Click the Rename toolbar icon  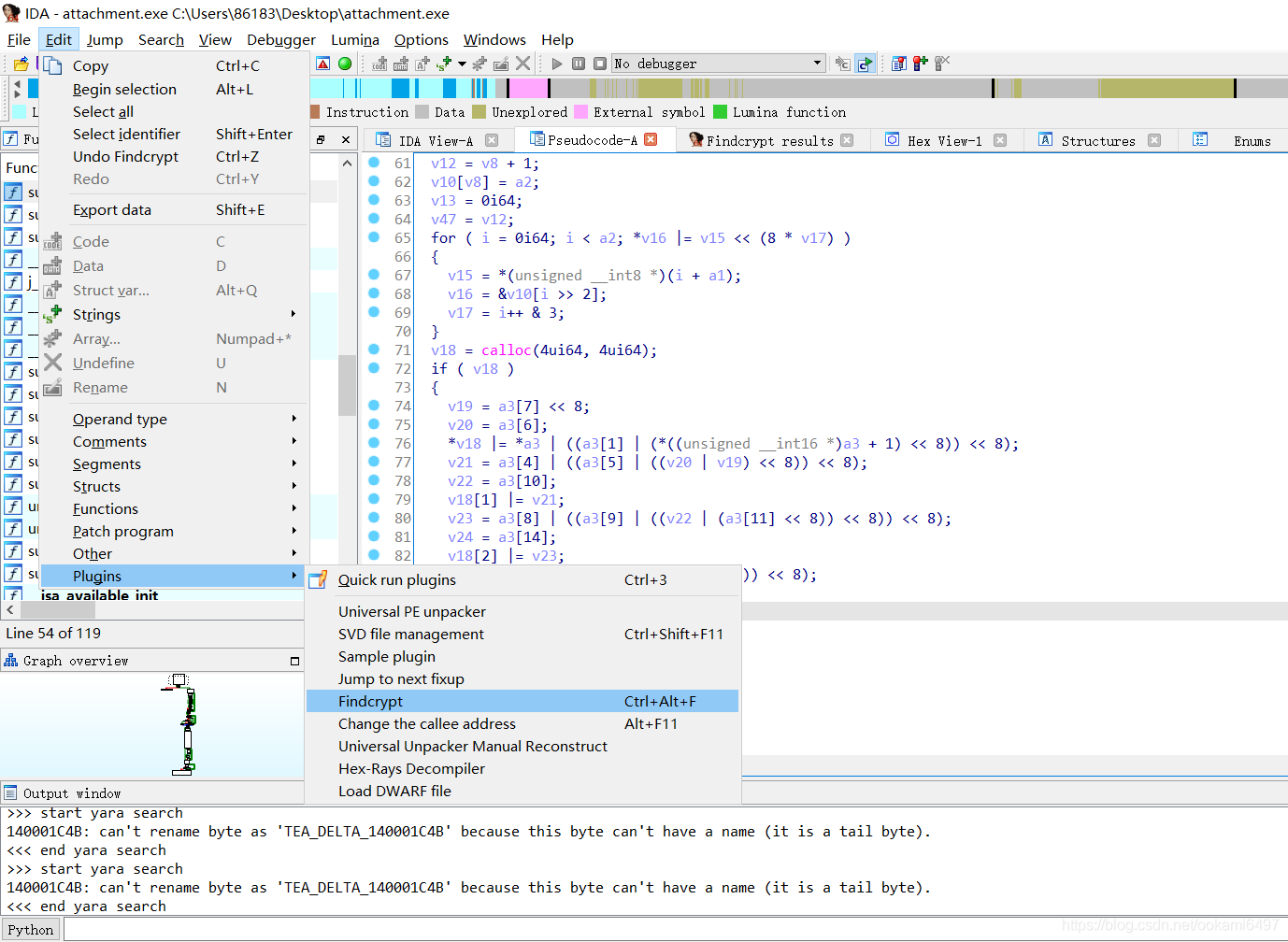[x=501, y=64]
